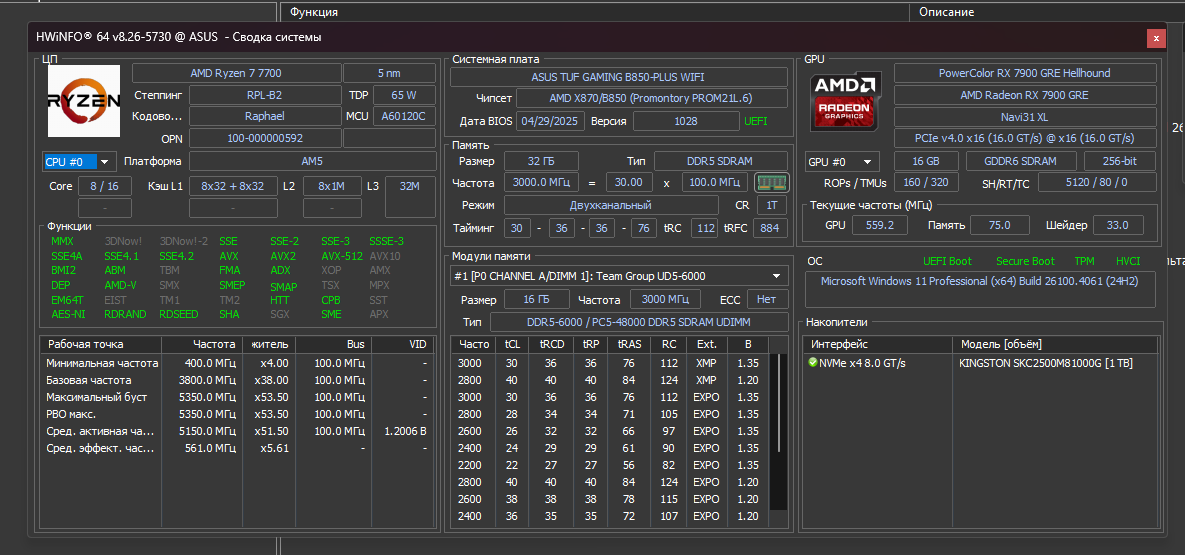This screenshot has width=1185, height=555.
Task: Click the Ext. column header
Action: tap(707, 344)
